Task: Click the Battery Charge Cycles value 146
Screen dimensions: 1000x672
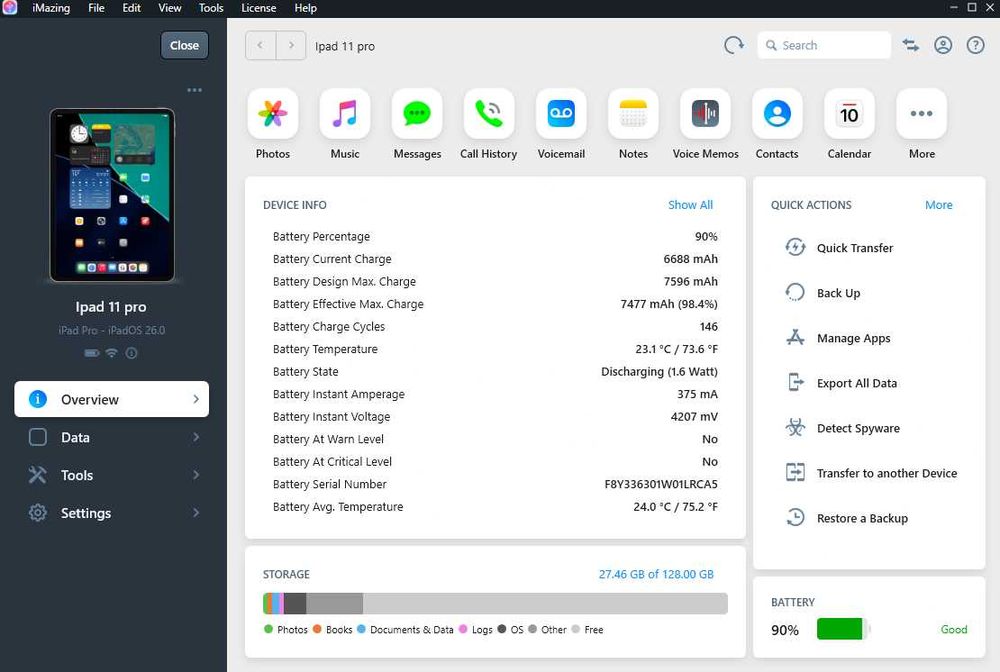Action: coord(709,326)
